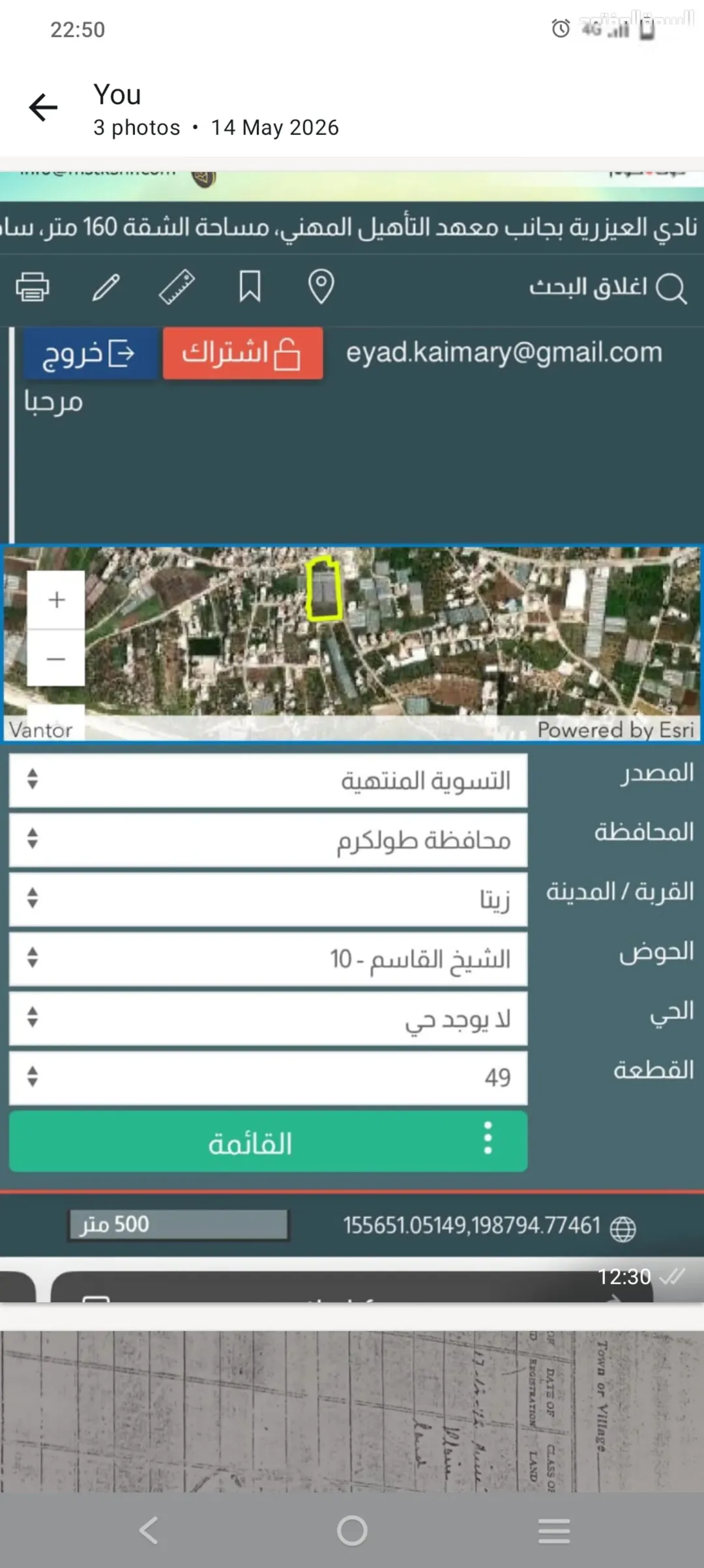Screen dimensions: 704x1568
Task: Click the yellow-outlined parcel on map
Action: click(323, 589)
